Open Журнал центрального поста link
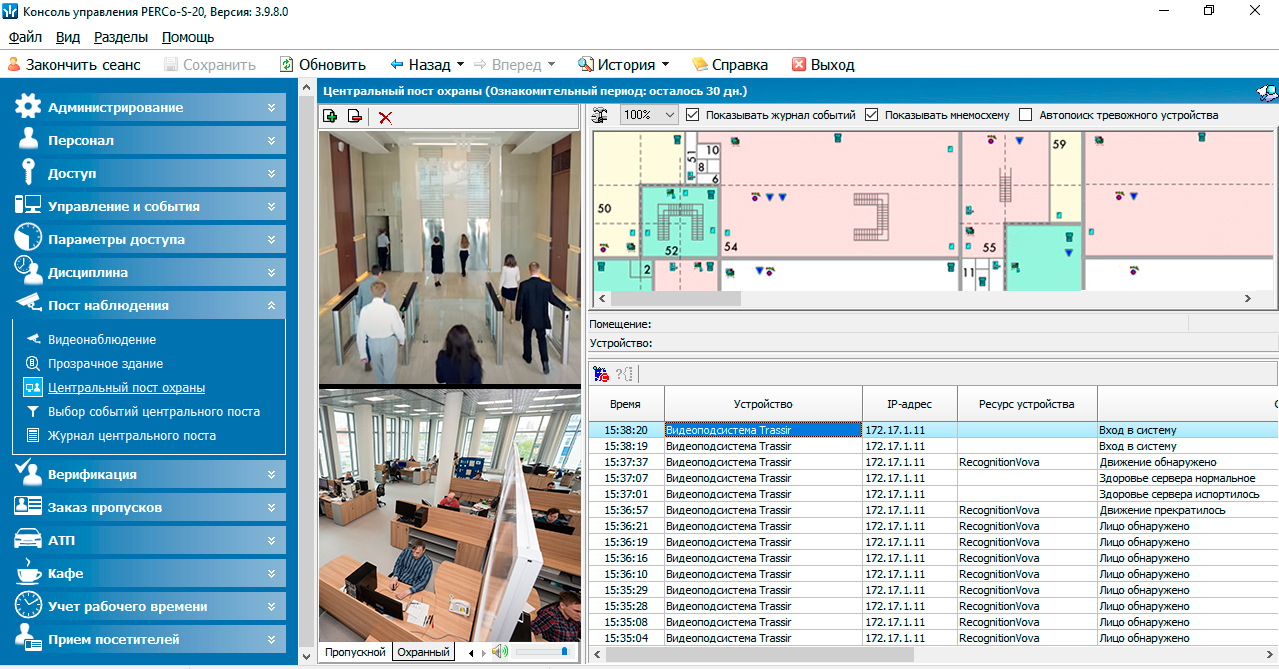Image resolution: width=1279 pixels, height=669 pixels. pos(132,435)
